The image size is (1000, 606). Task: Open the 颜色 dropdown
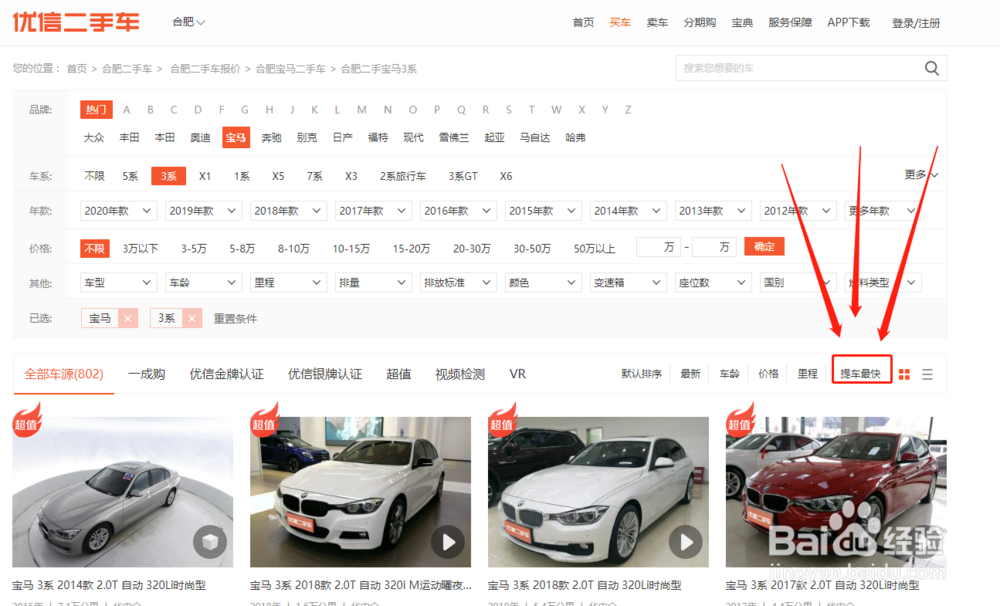543,283
